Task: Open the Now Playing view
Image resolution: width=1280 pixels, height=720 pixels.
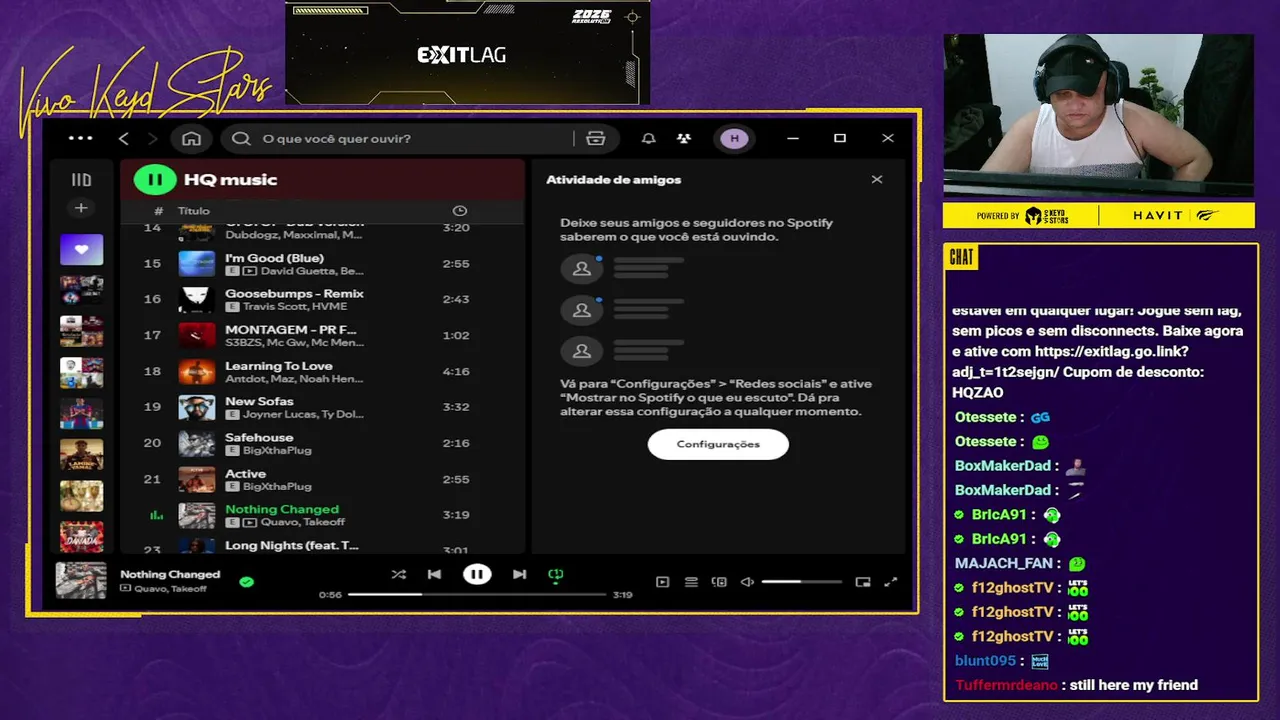Action: (x=662, y=582)
